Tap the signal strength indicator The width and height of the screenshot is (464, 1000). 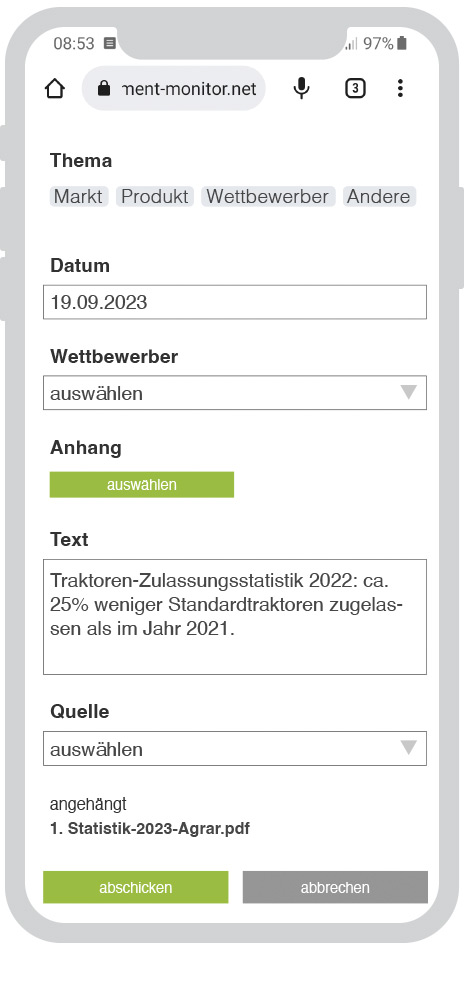(x=352, y=44)
